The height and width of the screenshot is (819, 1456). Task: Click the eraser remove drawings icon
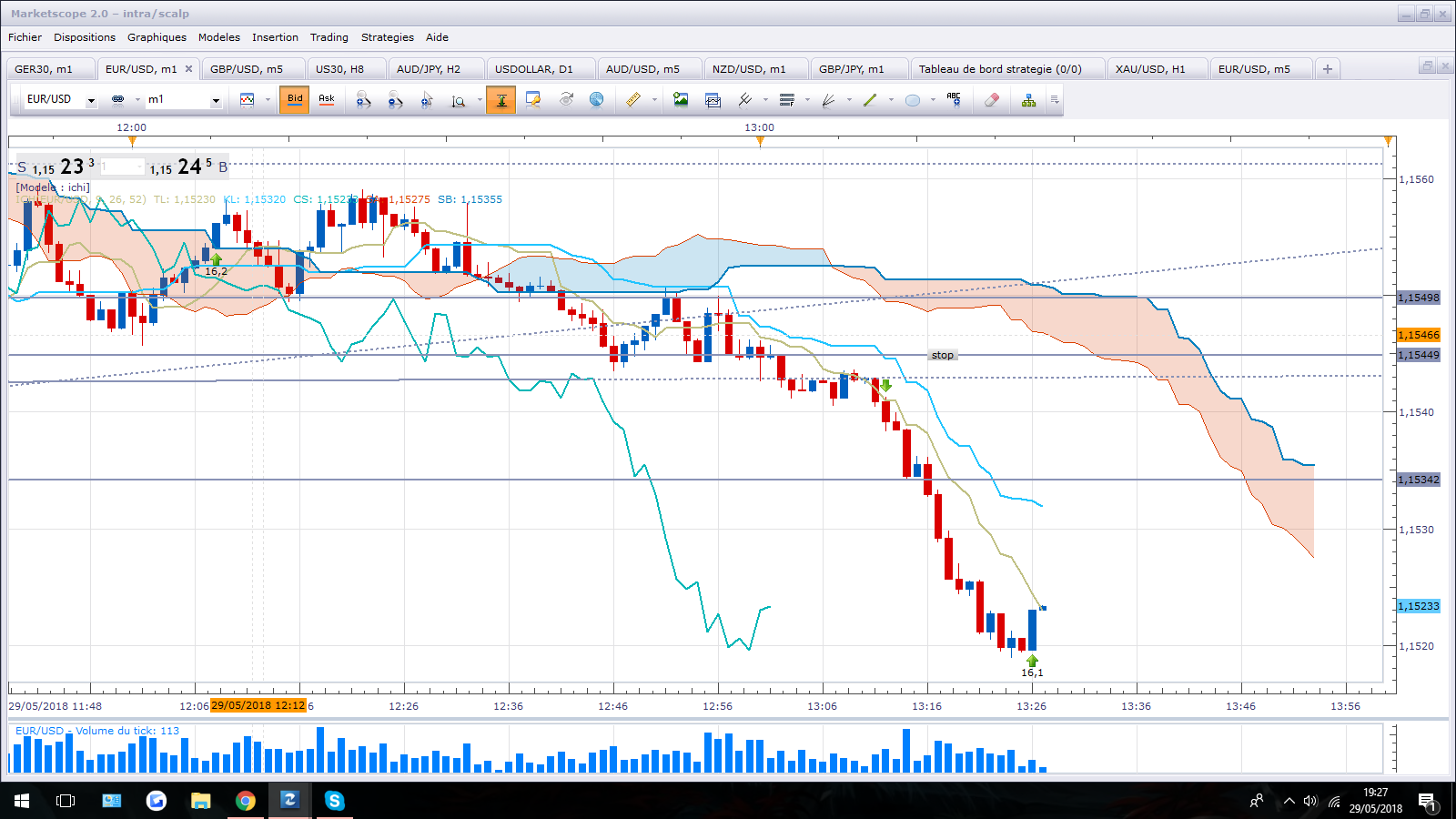[x=992, y=99]
